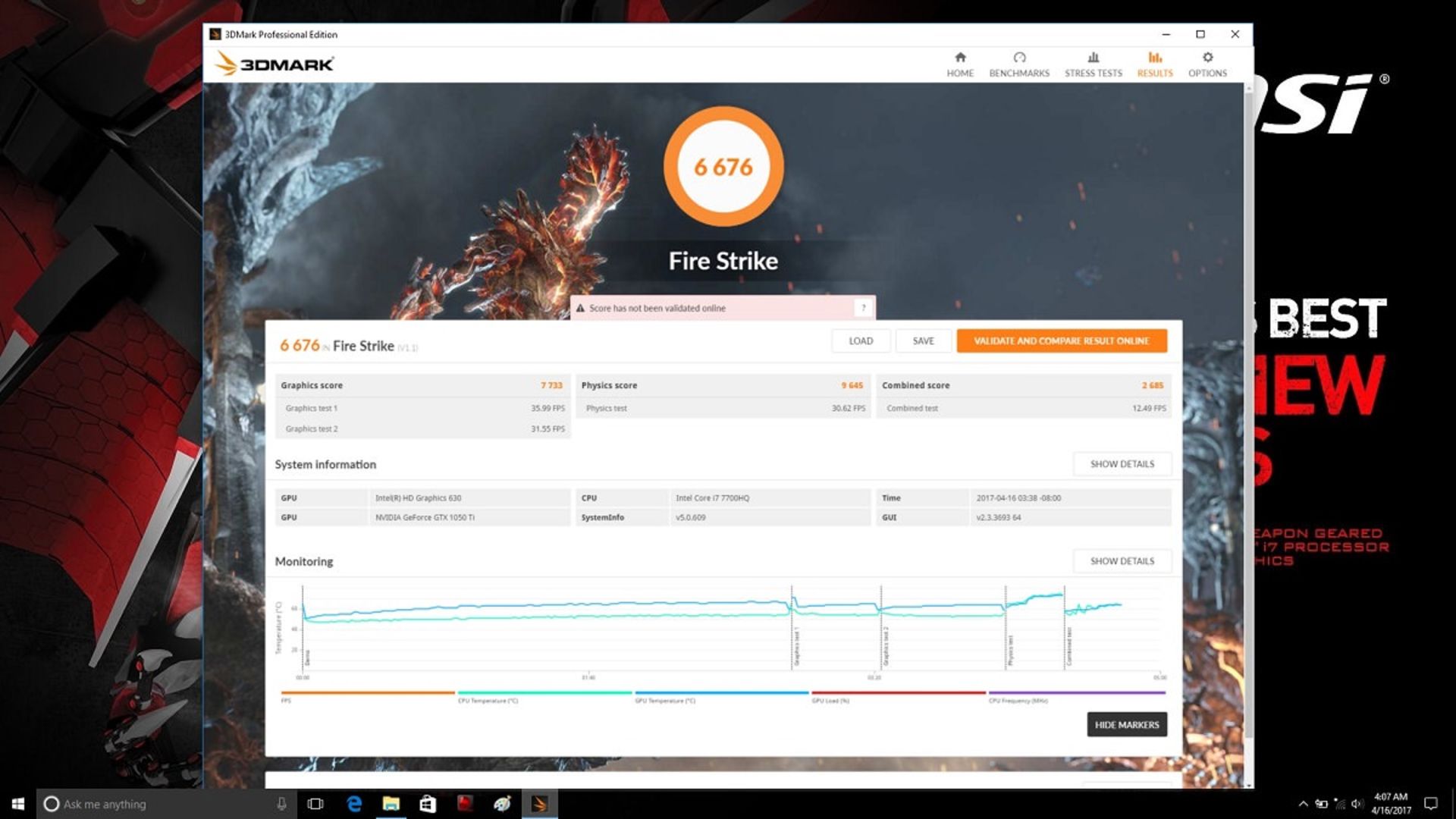Open the Wi-Fi network tray icon
Screen dimensions: 1456x819
pos(1339,804)
